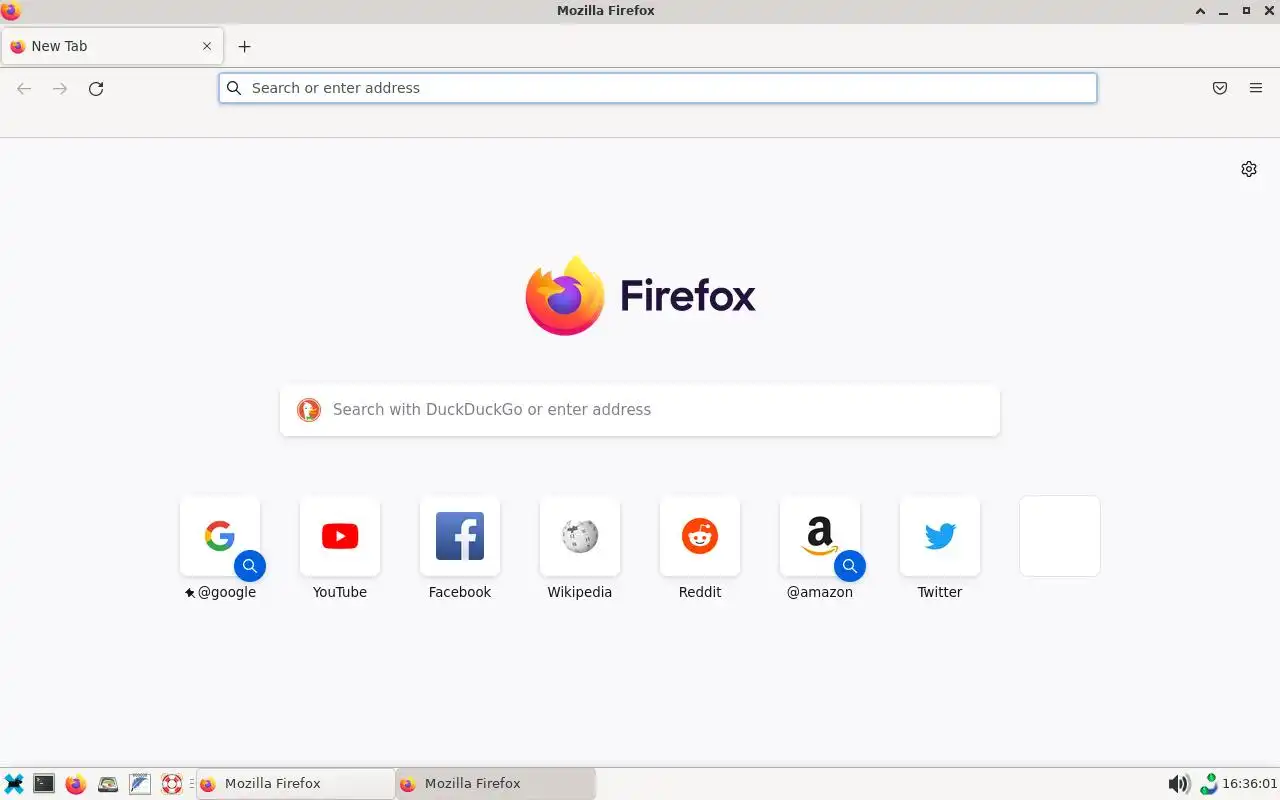The width and height of the screenshot is (1280, 800).
Task: Launch the terminal from the taskbar
Action: (x=44, y=784)
